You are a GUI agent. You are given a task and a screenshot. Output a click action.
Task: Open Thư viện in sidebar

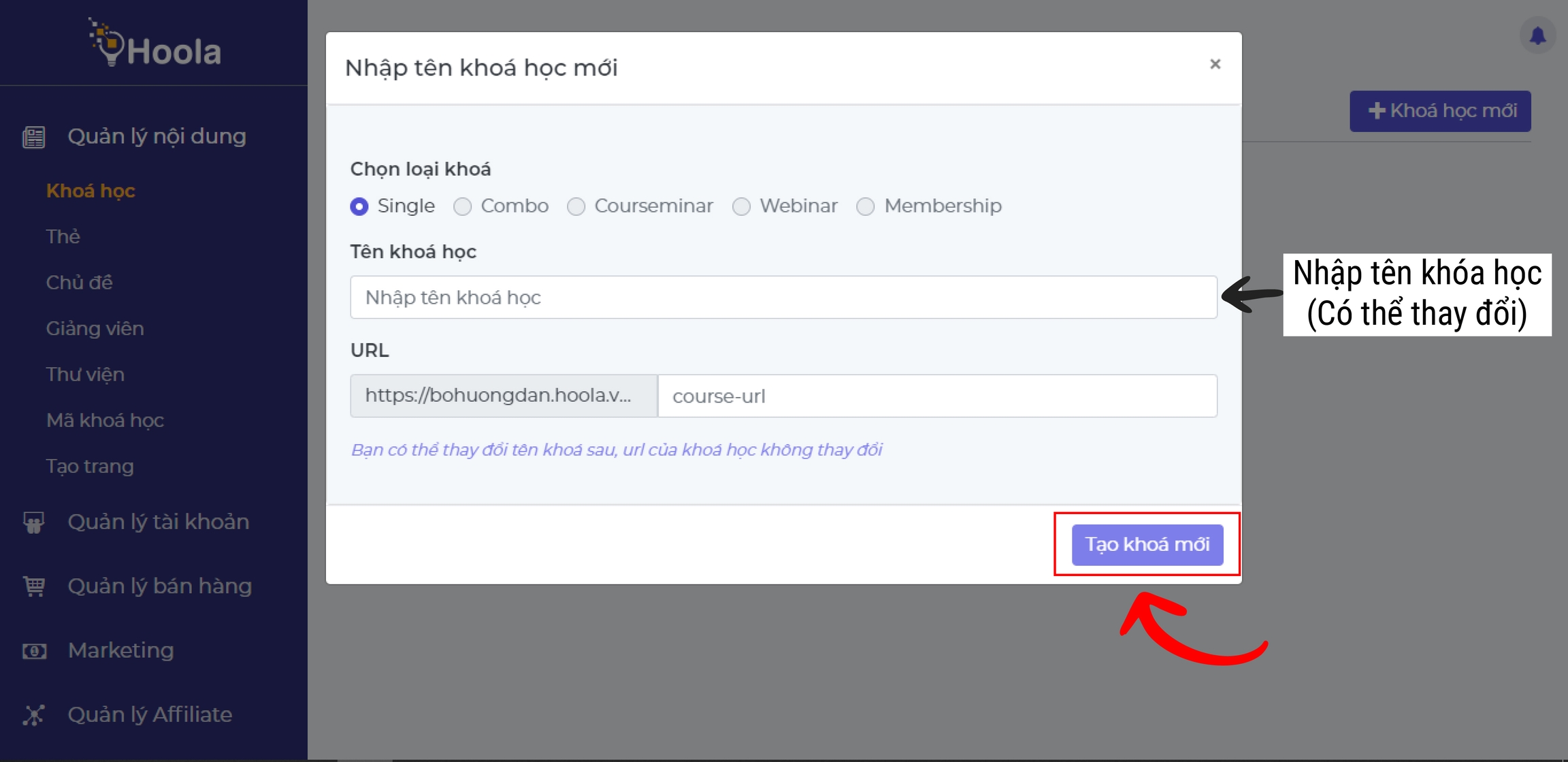coord(85,375)
